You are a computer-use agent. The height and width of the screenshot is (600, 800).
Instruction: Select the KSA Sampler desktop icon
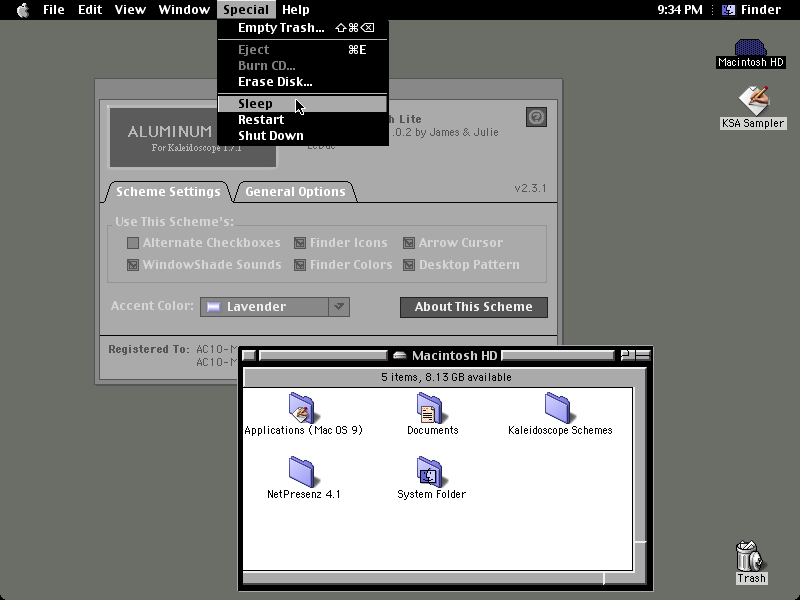pos(753,108)
